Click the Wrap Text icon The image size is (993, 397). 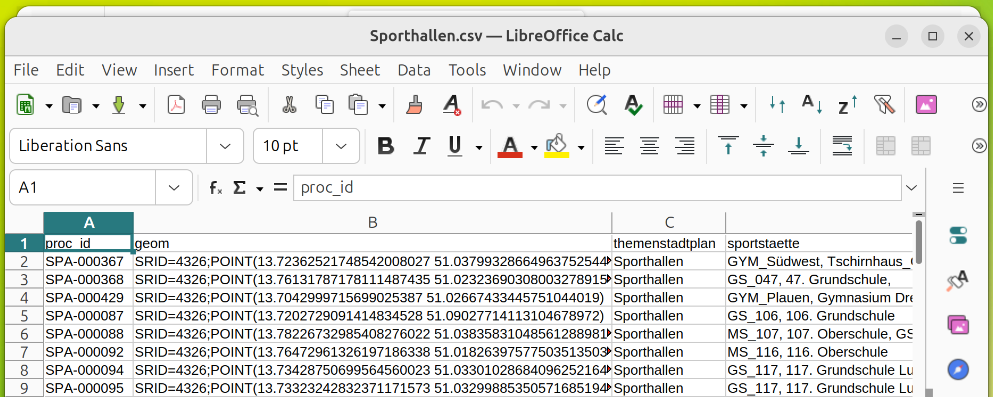point(842,146)
